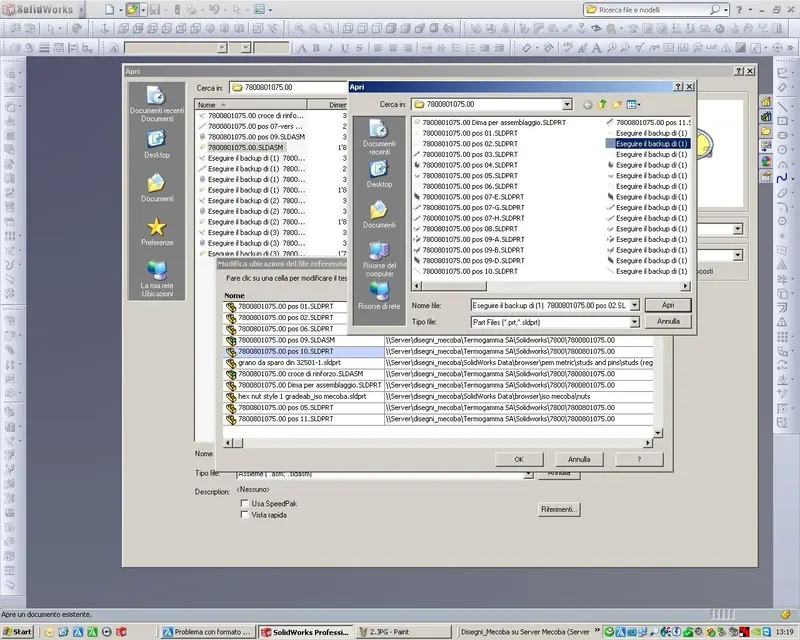
Task: Go up one folder level in front Apri dialog
Action: point(603,104)
